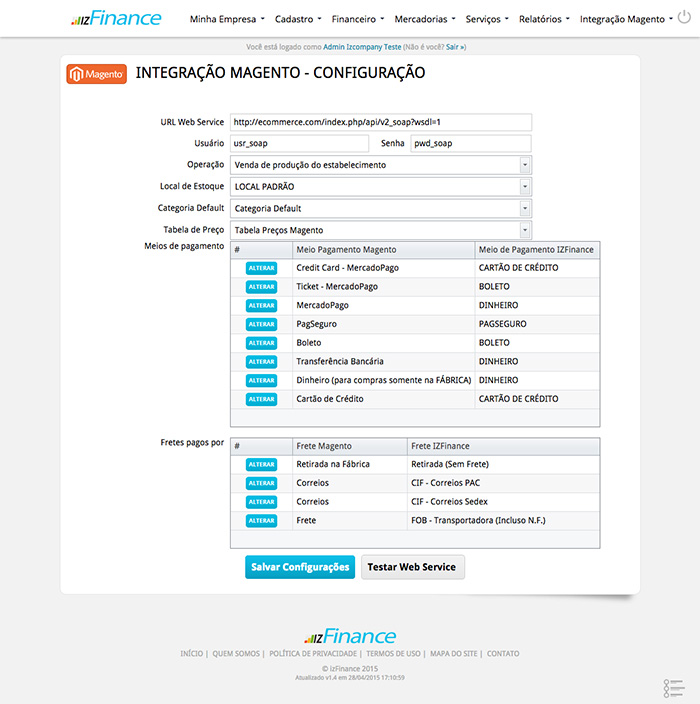The width and height of the screenshot is (700, 704).
Task: Click Alterar for Frete FOB row
Action: pos(261,521)
